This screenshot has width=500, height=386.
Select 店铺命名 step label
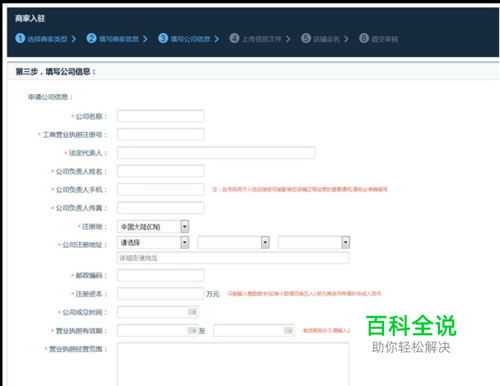coord(327,39)
